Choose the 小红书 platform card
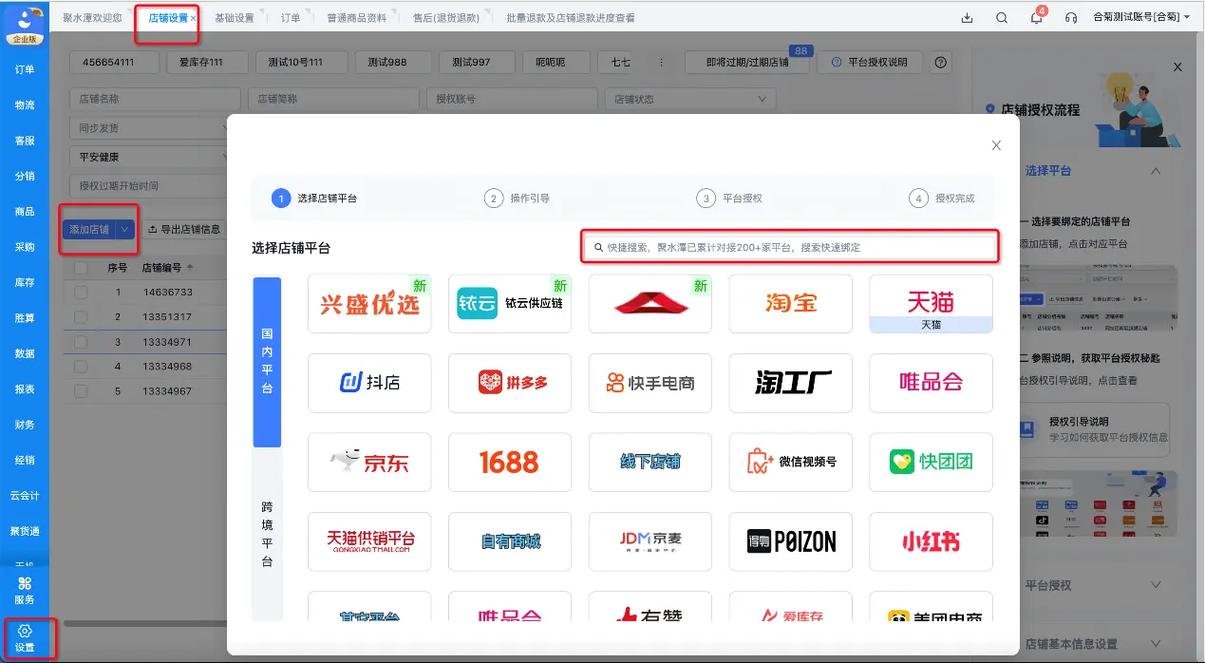 (x=931, y=541)
